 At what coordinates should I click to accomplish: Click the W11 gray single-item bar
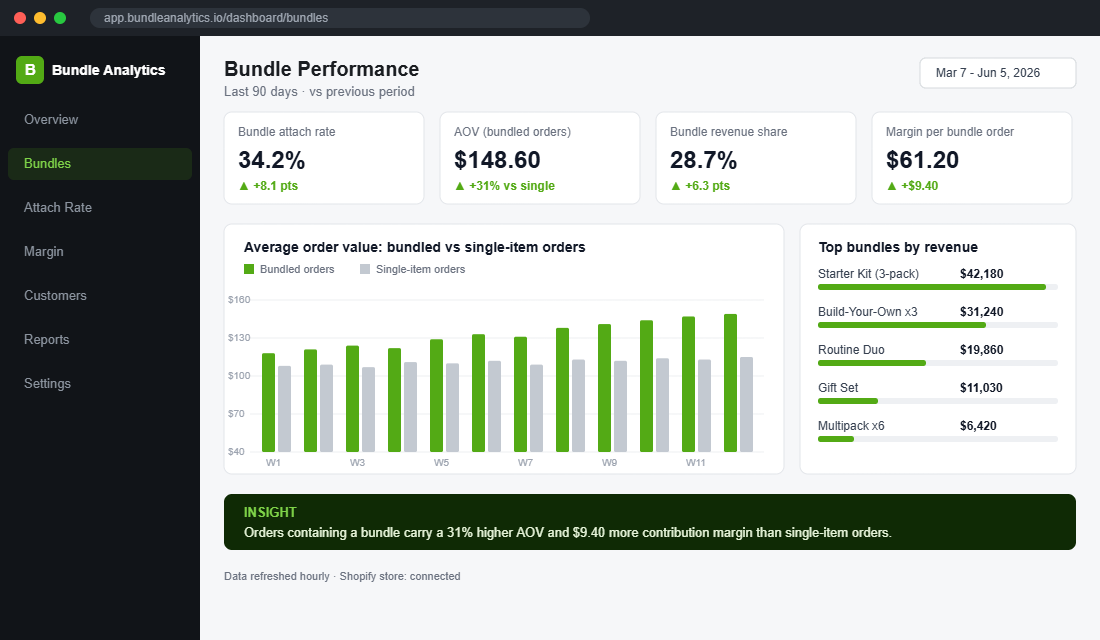[704, 406]
